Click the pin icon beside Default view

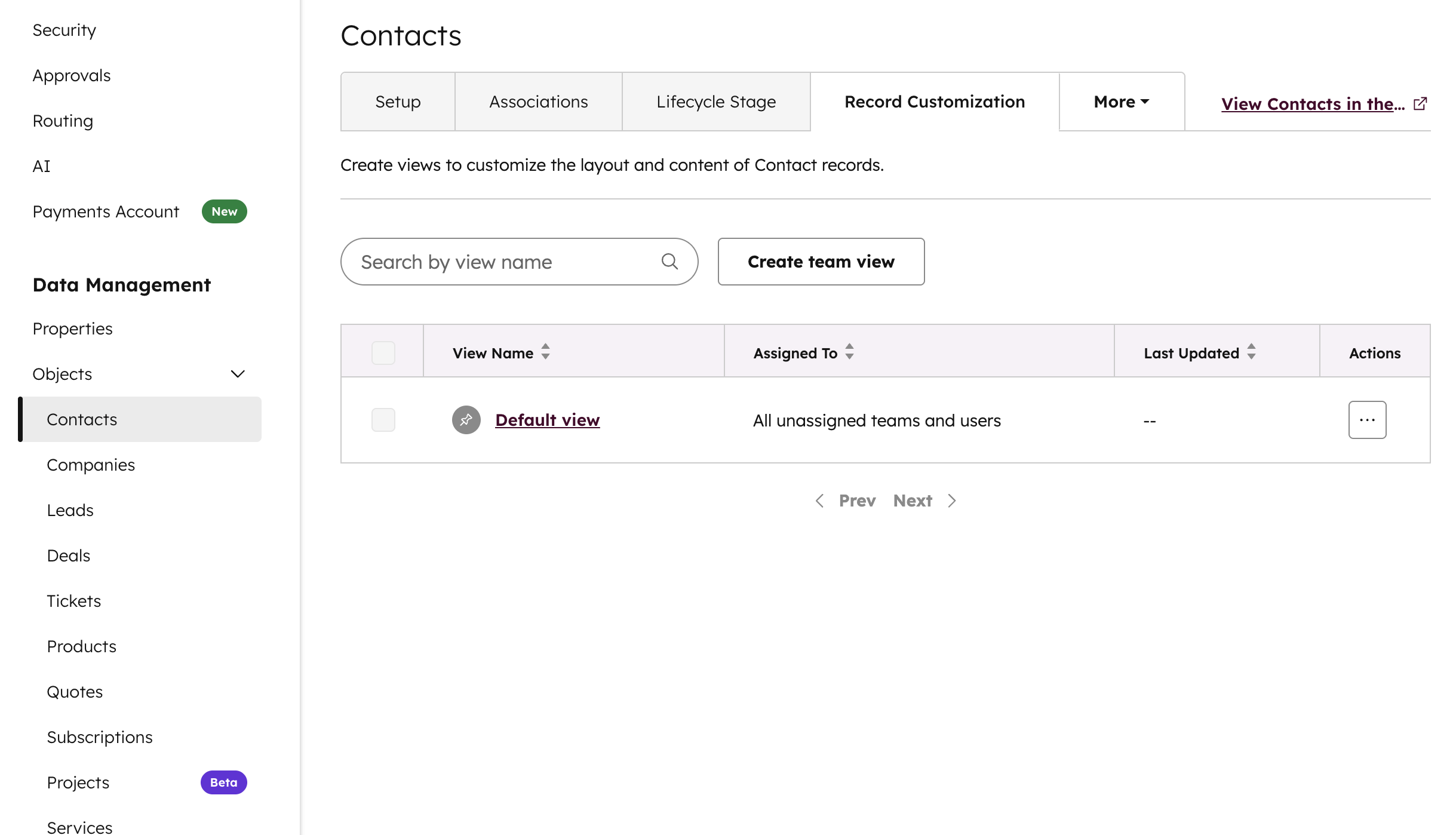click(466, 420)
